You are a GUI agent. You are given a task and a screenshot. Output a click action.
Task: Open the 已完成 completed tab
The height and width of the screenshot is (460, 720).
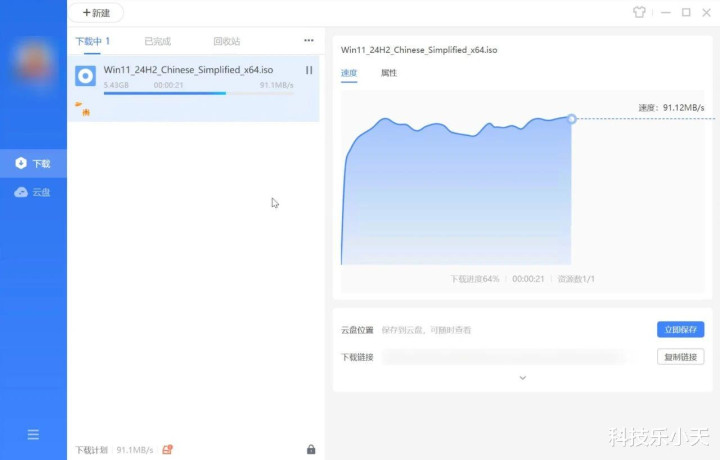pyautogui.click(x=158, y=41)
